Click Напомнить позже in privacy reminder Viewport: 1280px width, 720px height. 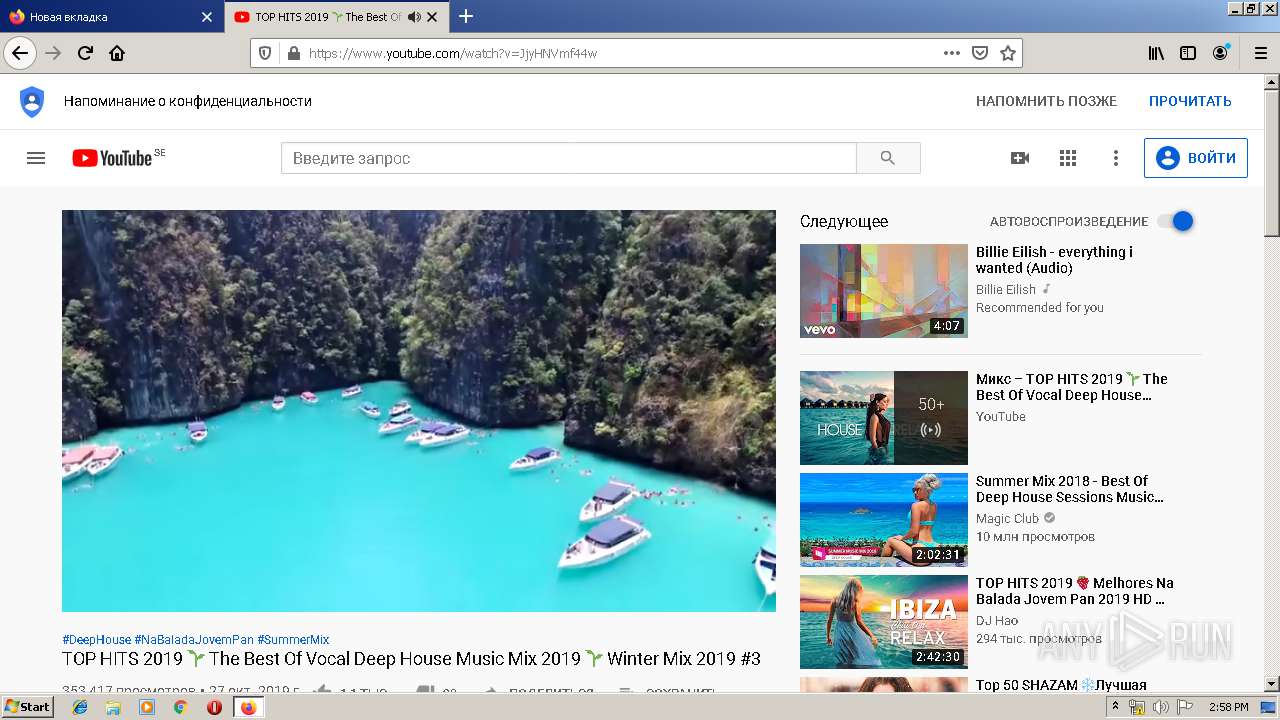[1046, 101]
